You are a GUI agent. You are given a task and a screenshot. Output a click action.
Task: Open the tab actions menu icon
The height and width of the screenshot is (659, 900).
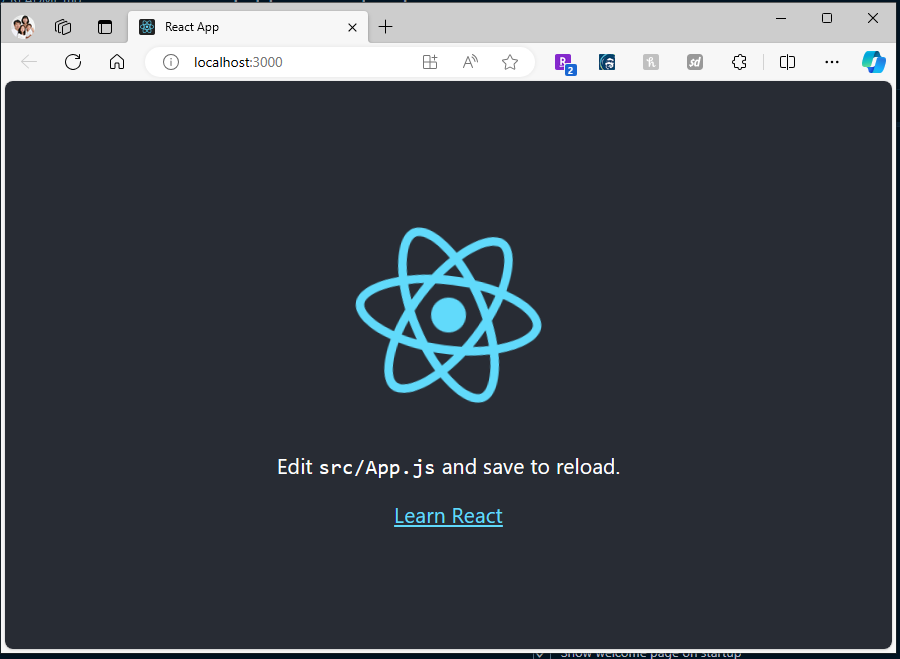105,27
